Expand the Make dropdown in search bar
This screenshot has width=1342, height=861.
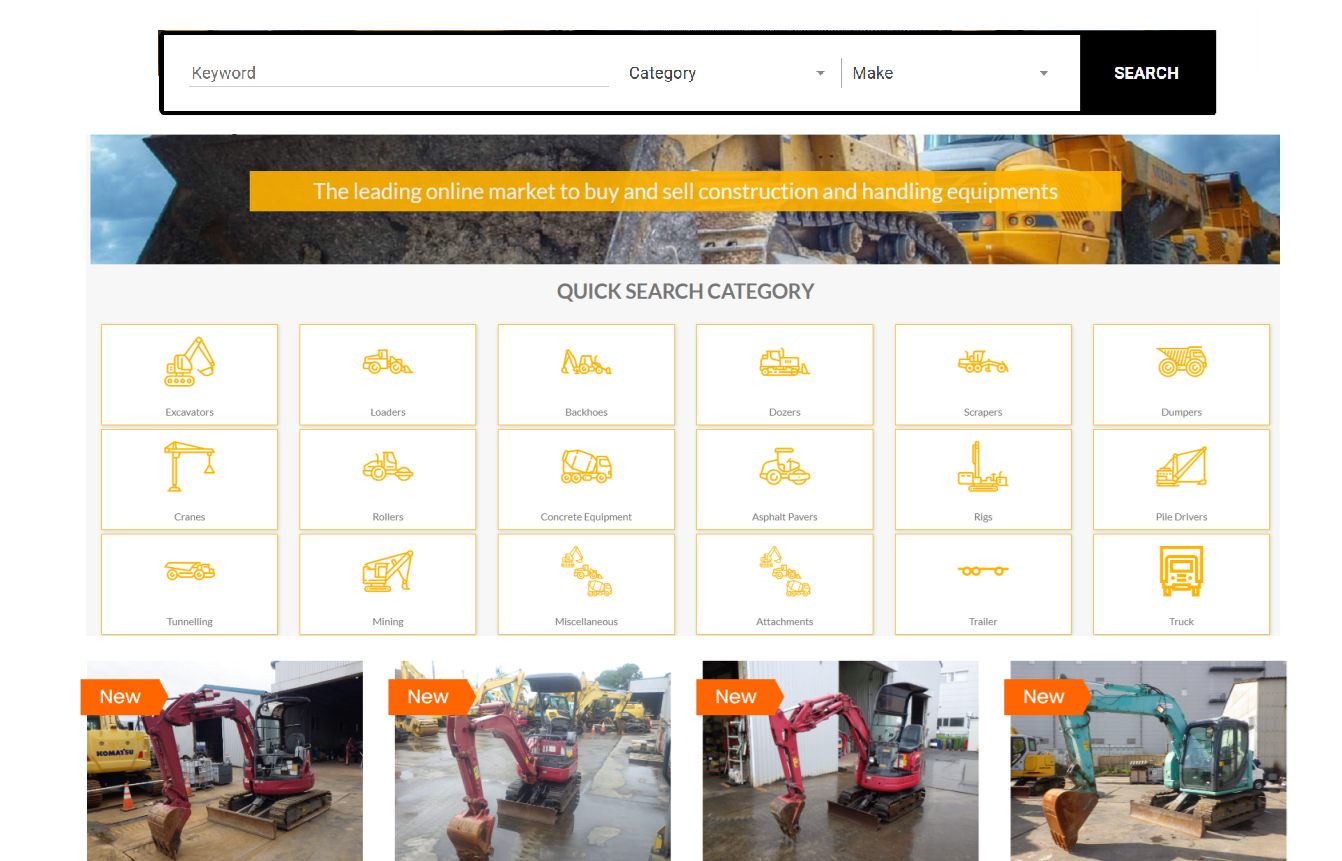click(951, 73)
